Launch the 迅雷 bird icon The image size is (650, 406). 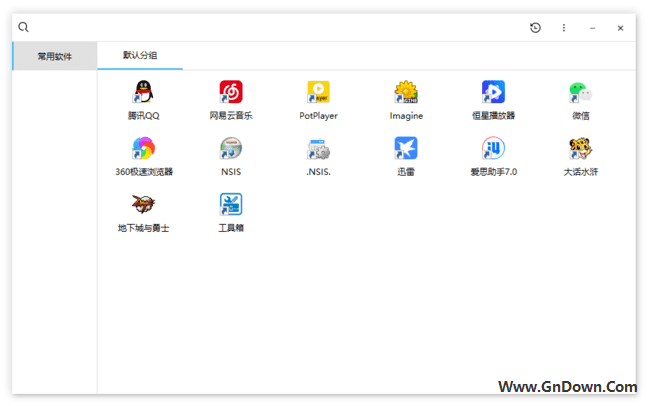[406, 148]
